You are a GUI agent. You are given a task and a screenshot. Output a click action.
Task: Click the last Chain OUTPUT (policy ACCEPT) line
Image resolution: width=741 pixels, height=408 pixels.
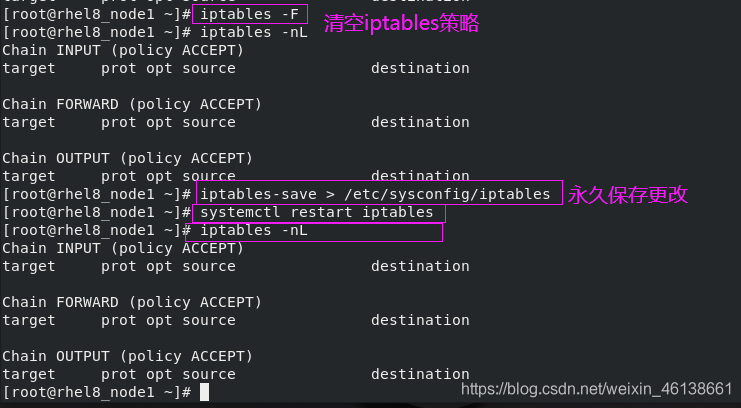(x=128, y=356)
